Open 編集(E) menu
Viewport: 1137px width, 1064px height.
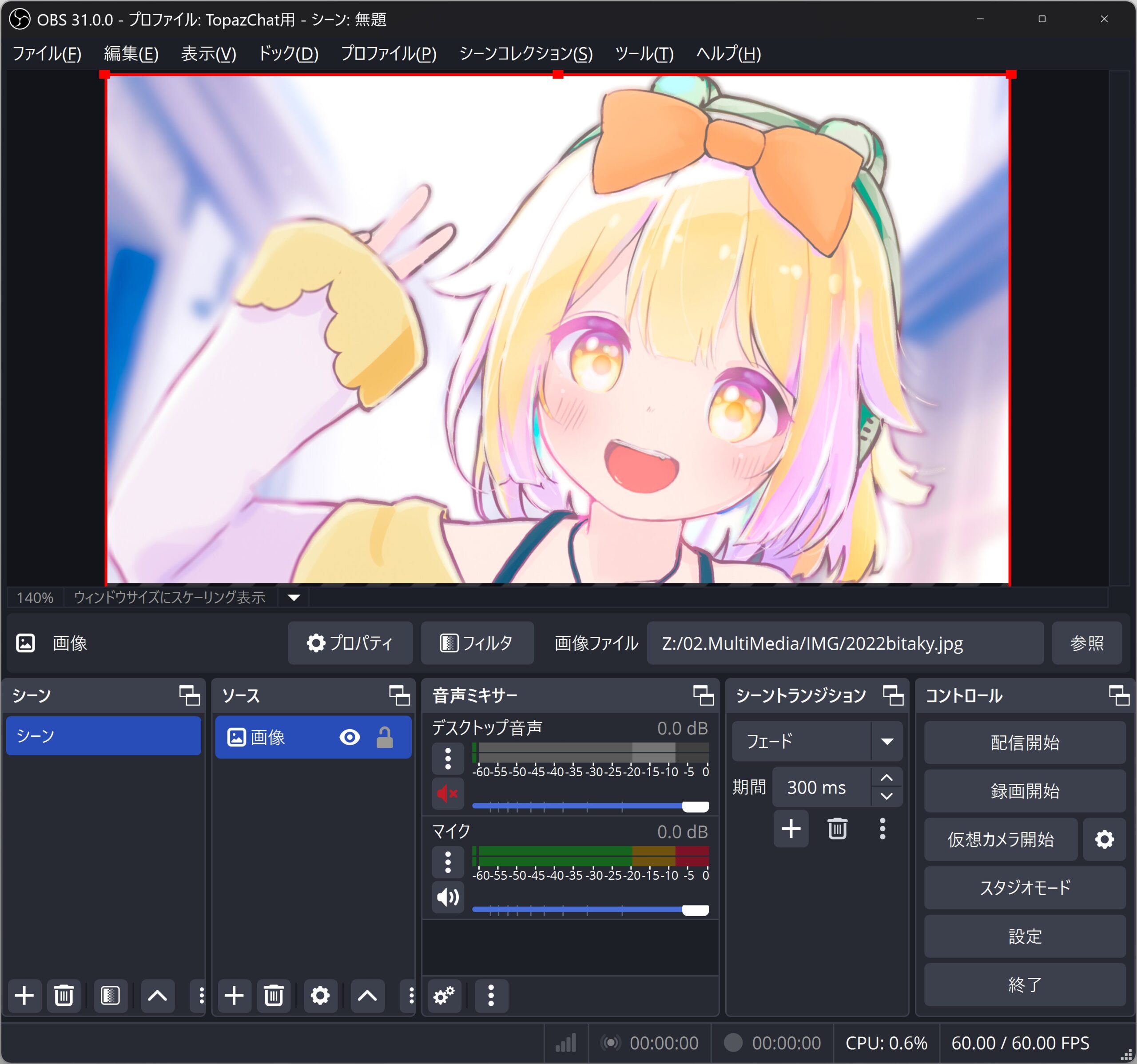click(131, 54)
